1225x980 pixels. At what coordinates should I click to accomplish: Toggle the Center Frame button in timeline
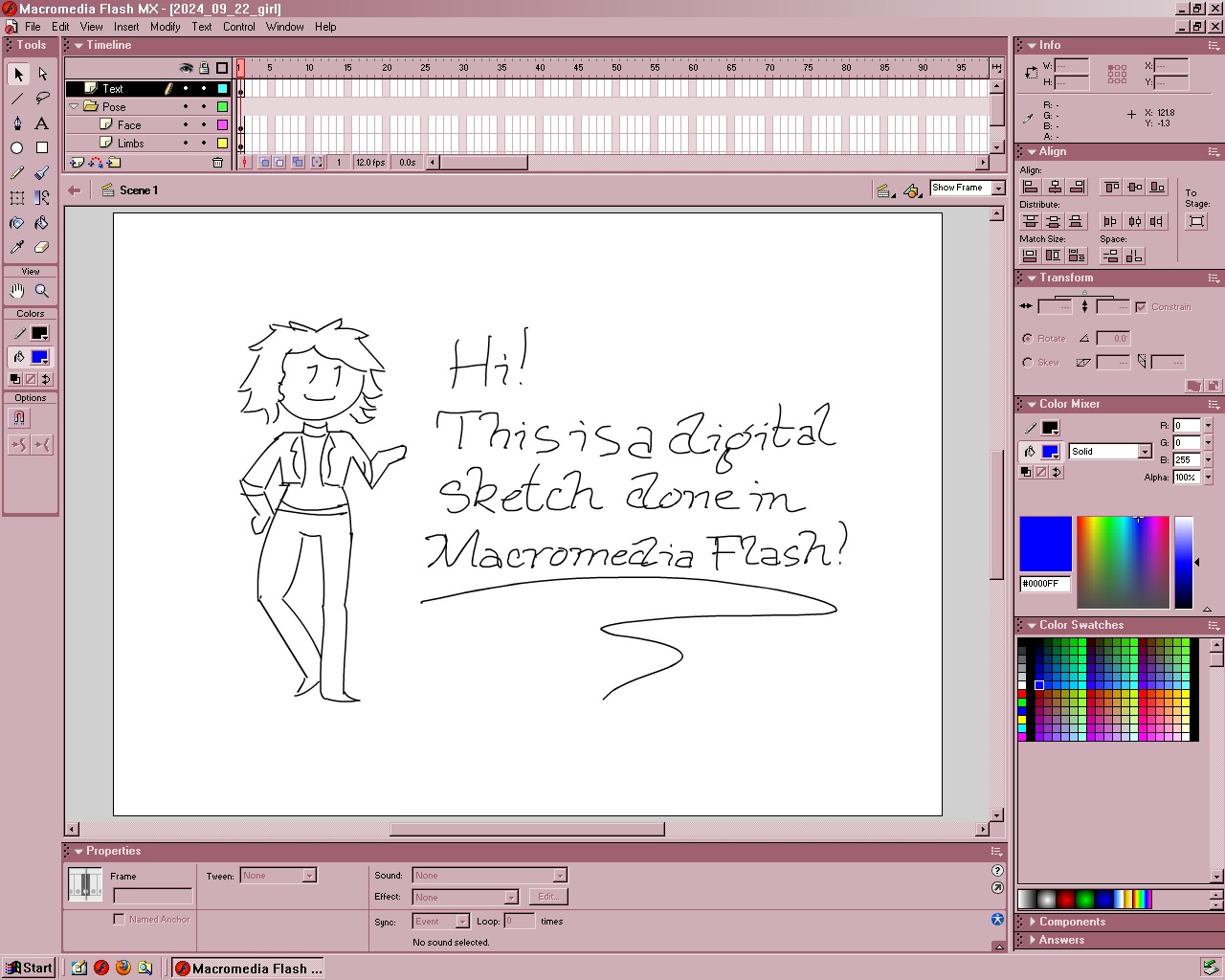245,163
